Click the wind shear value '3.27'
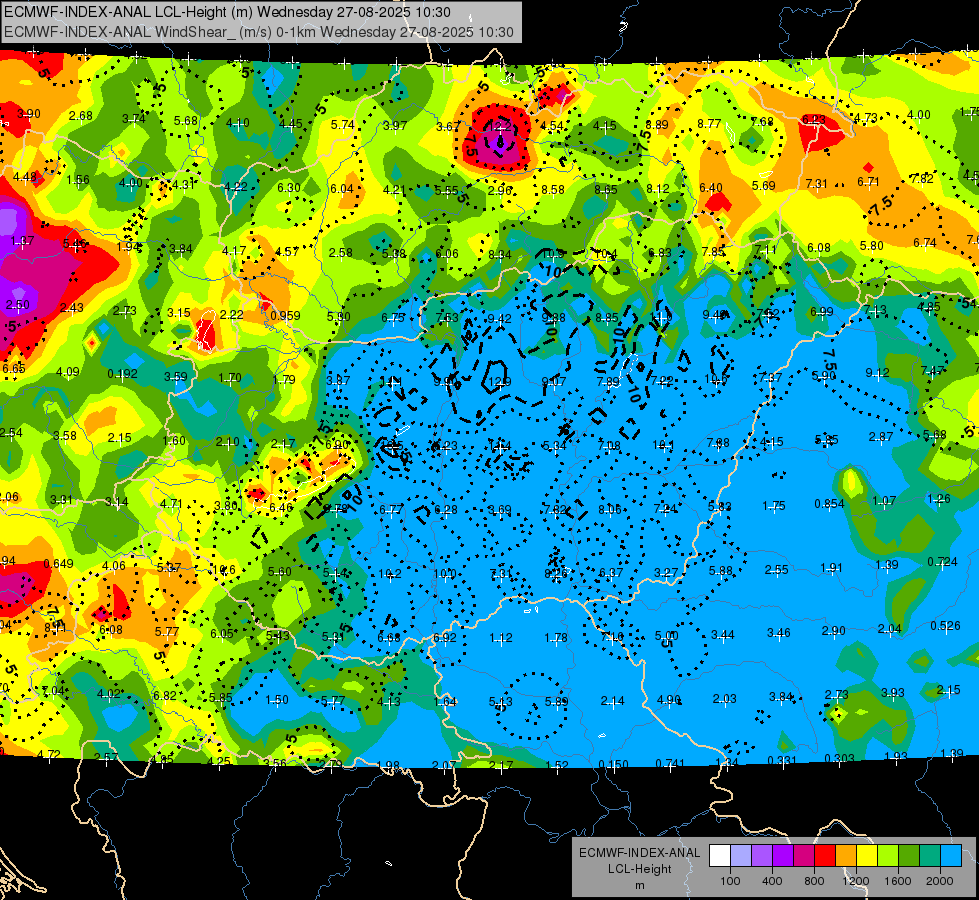This screenshot has height=900, width=979. [x=666, y=572]
